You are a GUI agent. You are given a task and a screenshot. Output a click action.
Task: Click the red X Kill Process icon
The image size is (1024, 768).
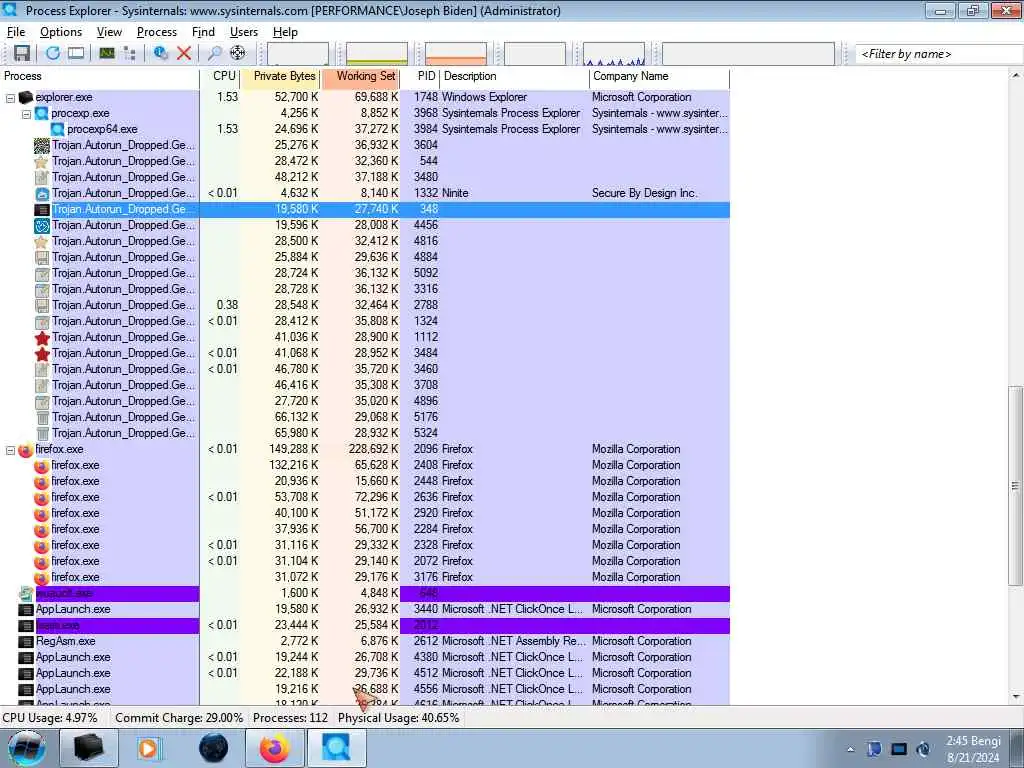184,54
